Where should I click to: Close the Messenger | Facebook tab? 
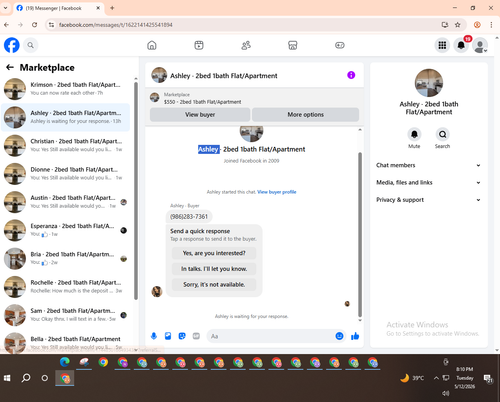pos(98,8)
